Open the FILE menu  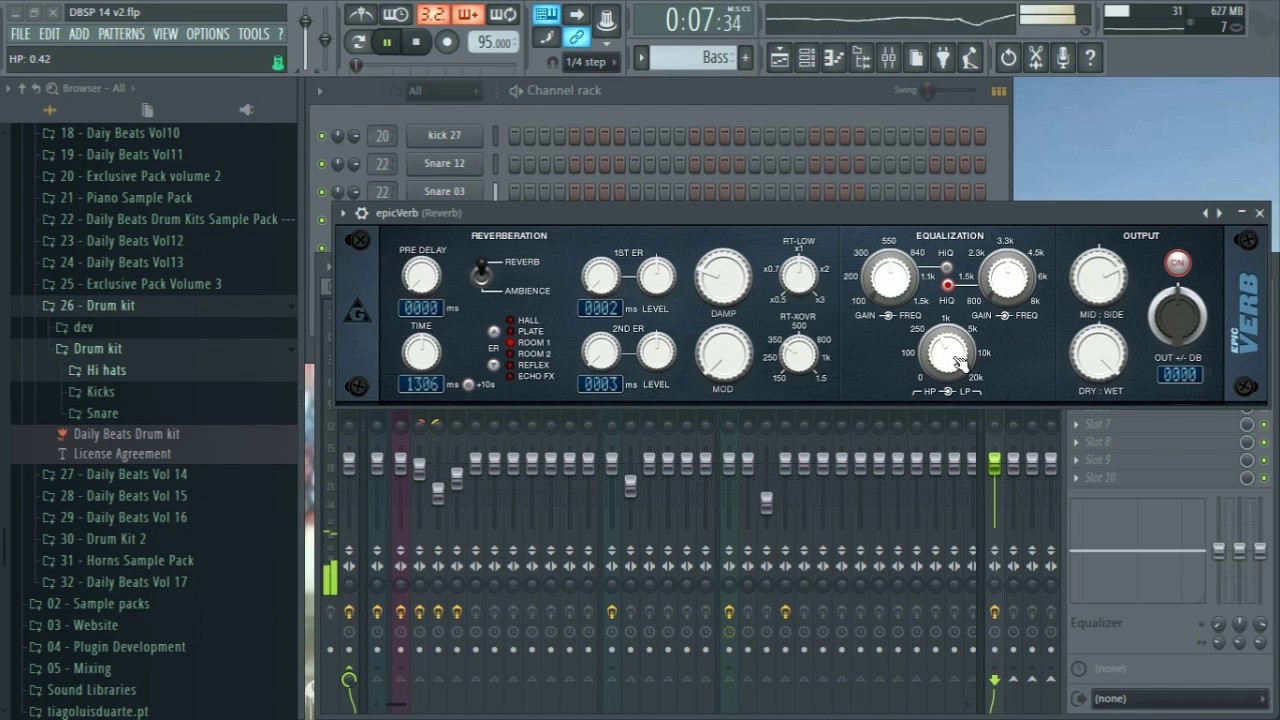(x=20, y=34)
